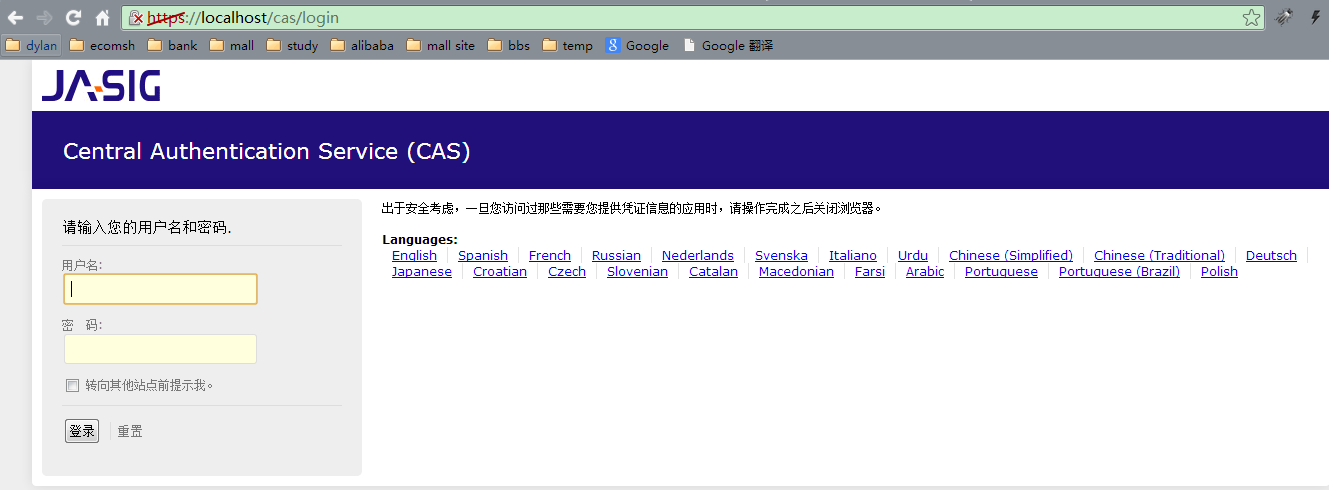Screen dimensions: 1329x490
Task: Open the mall site bookmarks folder
Action: [441, 45]
